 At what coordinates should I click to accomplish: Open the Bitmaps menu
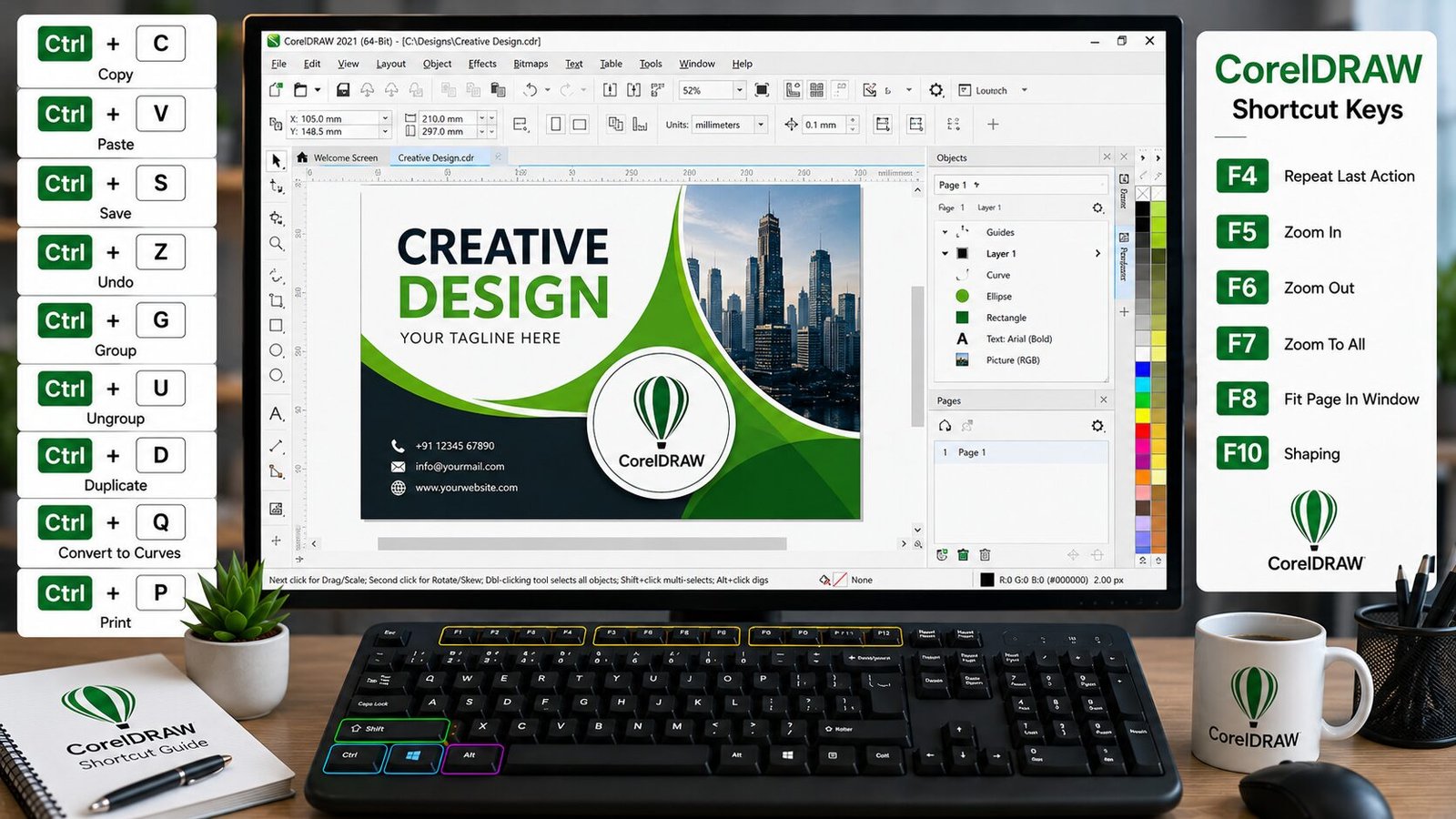pyautogui.click(x=531, y=64)
